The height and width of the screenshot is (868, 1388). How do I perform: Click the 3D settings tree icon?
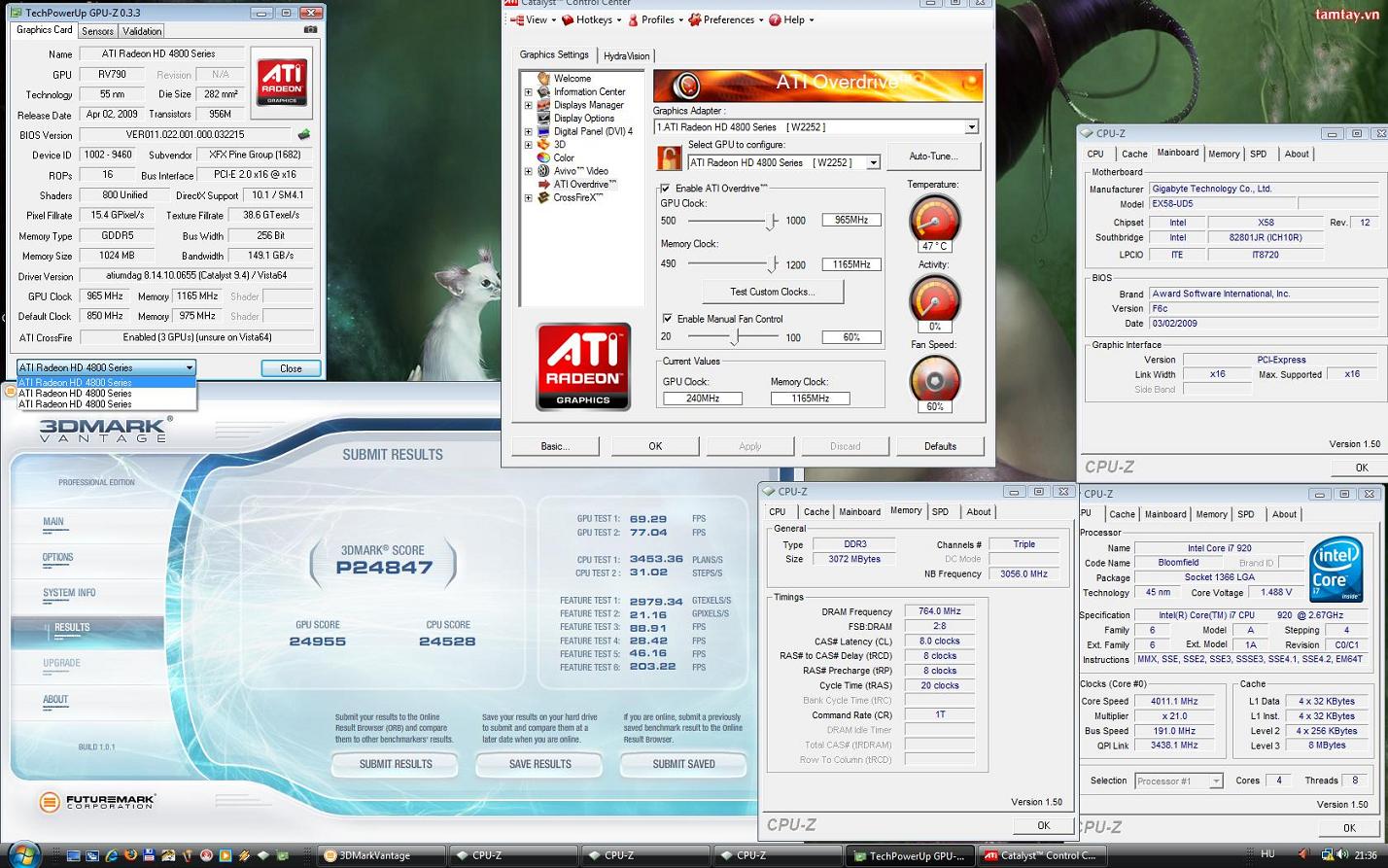543,144
